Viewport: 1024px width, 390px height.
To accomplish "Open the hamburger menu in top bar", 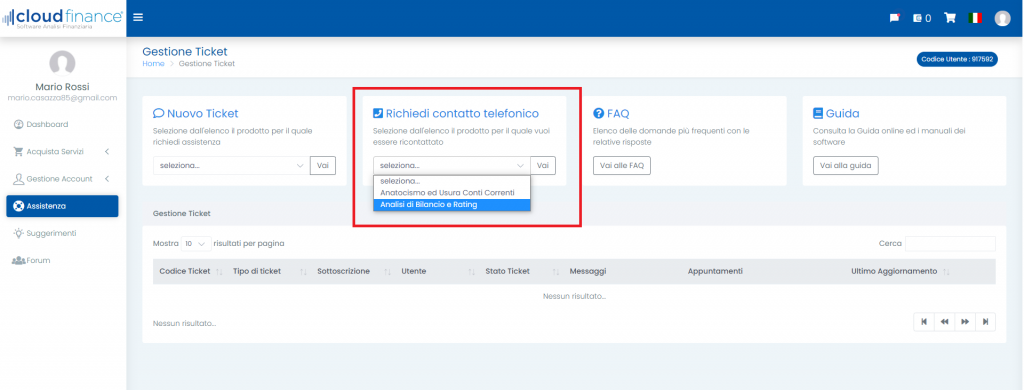I will coord(138,17).
